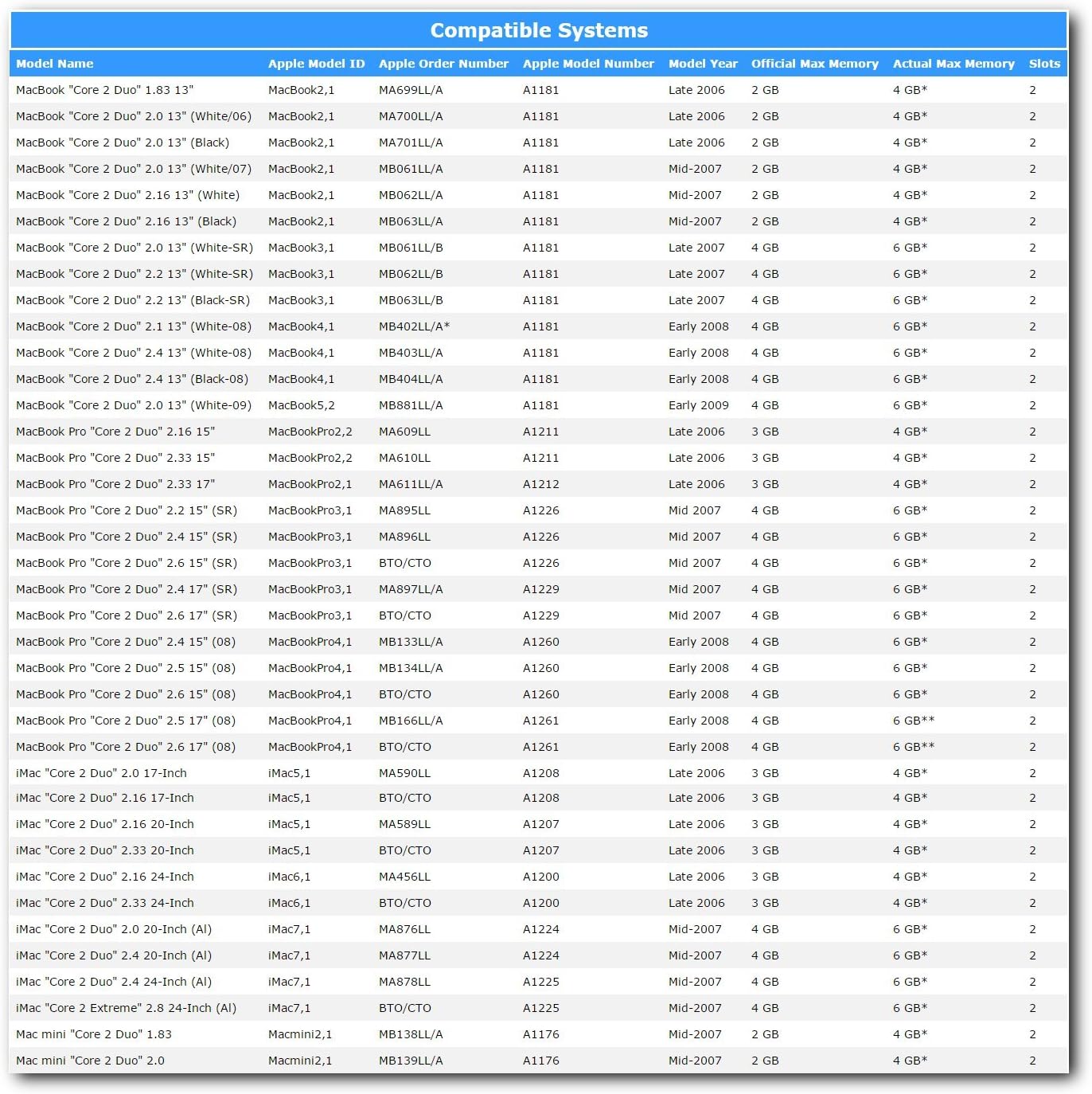
Task: Click the "Apple Order Number" column header
Action: [443, 64]
